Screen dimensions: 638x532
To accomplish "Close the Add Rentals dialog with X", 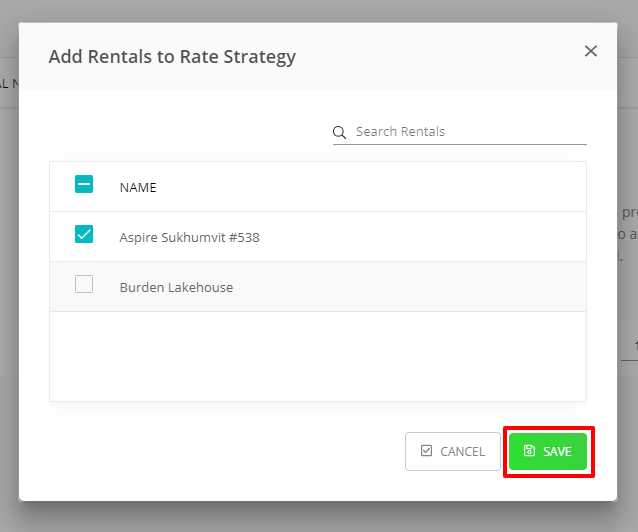I will [590, 51].
